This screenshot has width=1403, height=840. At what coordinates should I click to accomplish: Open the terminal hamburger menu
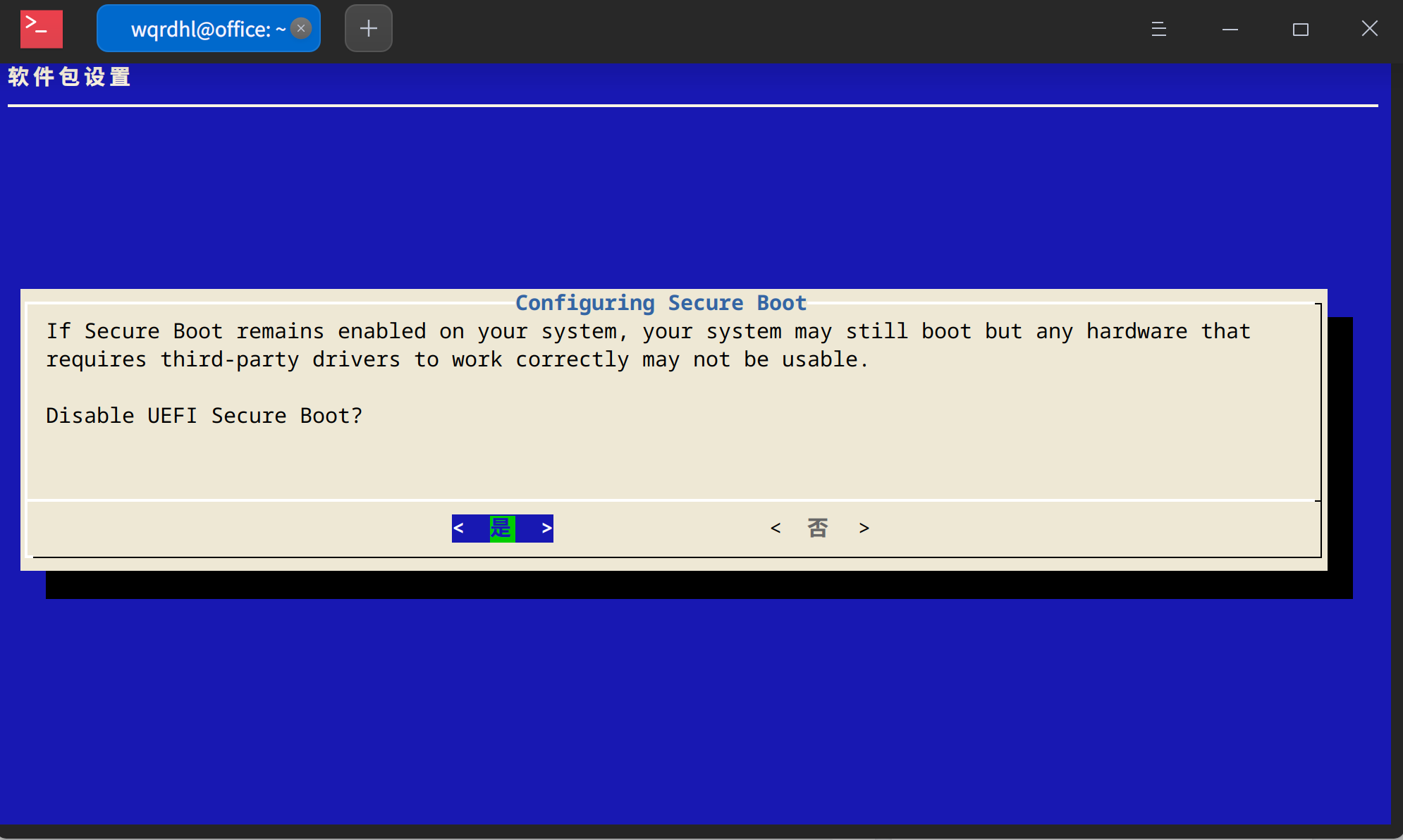click(1158, 29)
